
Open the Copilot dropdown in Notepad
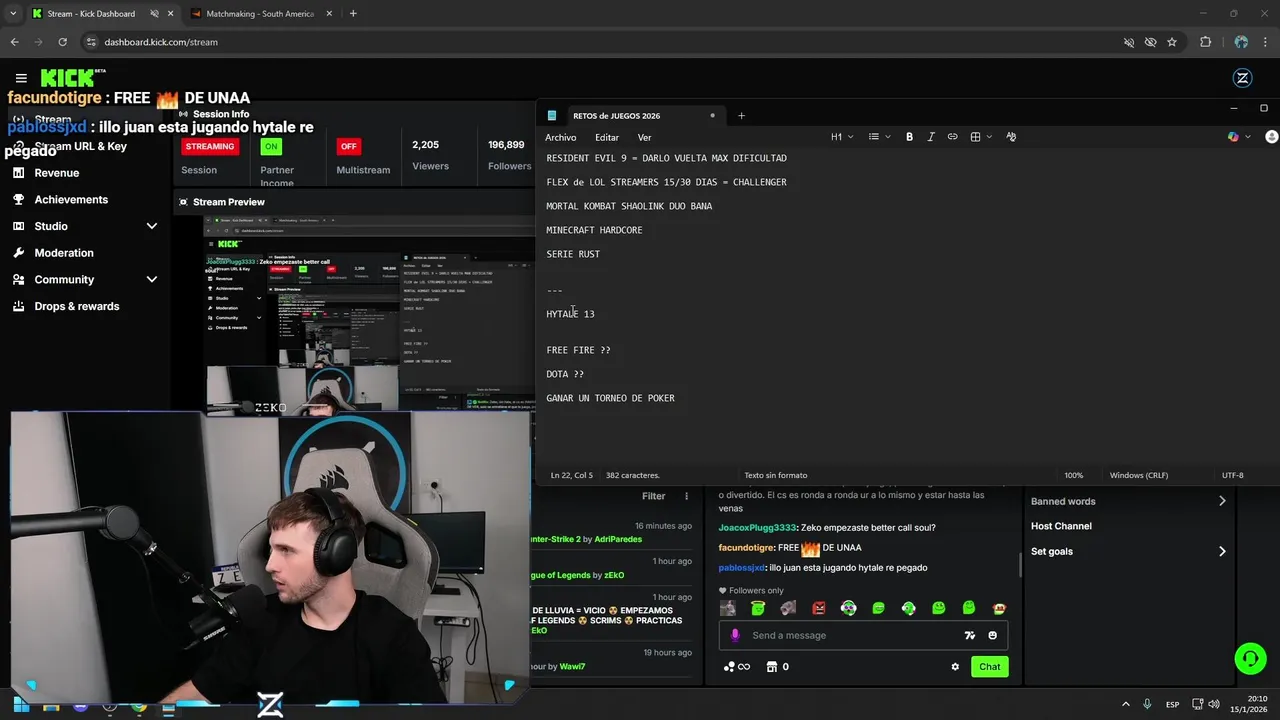click(x=1238, y=137)
